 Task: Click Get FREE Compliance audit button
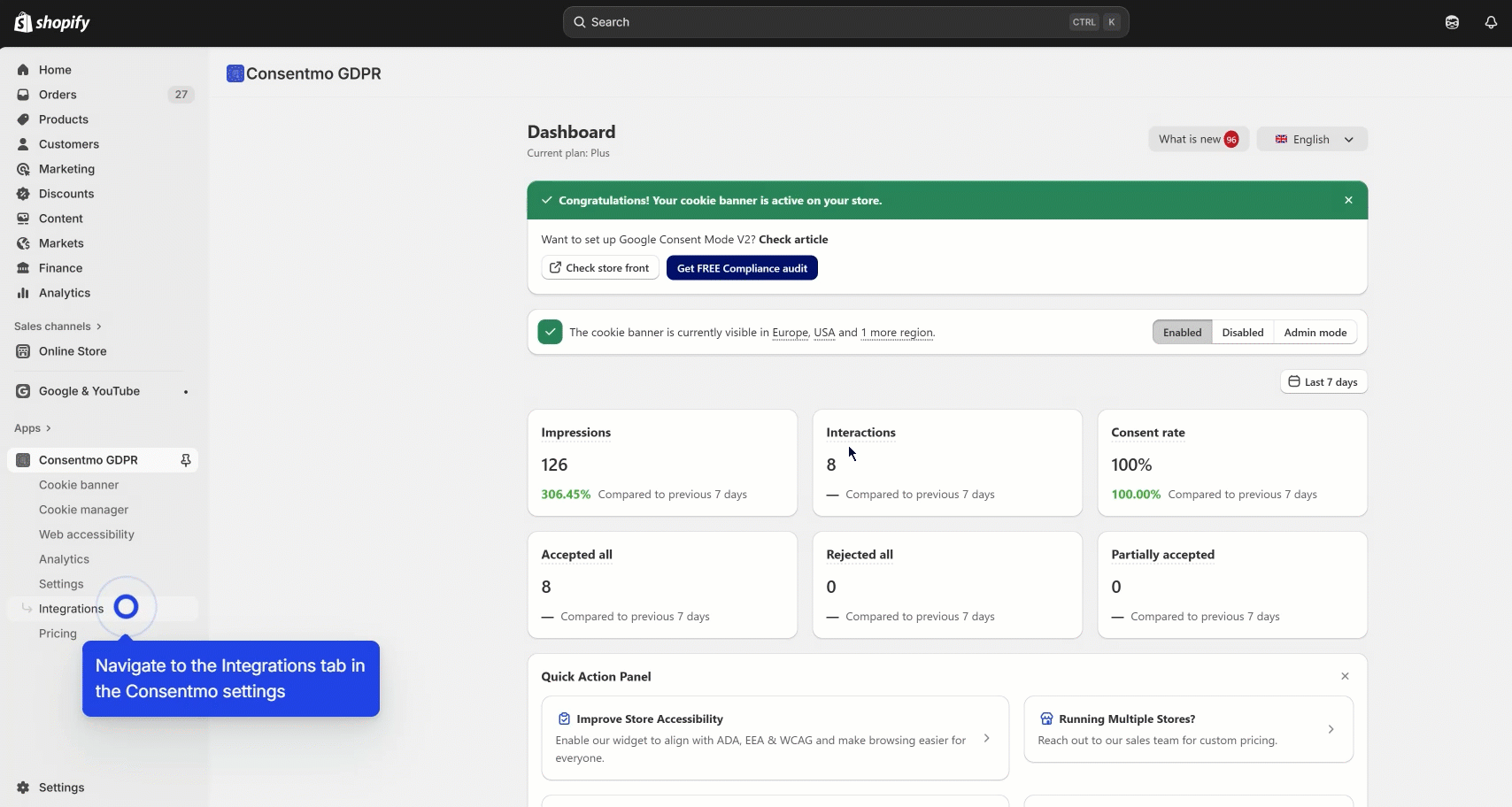tap(742, 268)
